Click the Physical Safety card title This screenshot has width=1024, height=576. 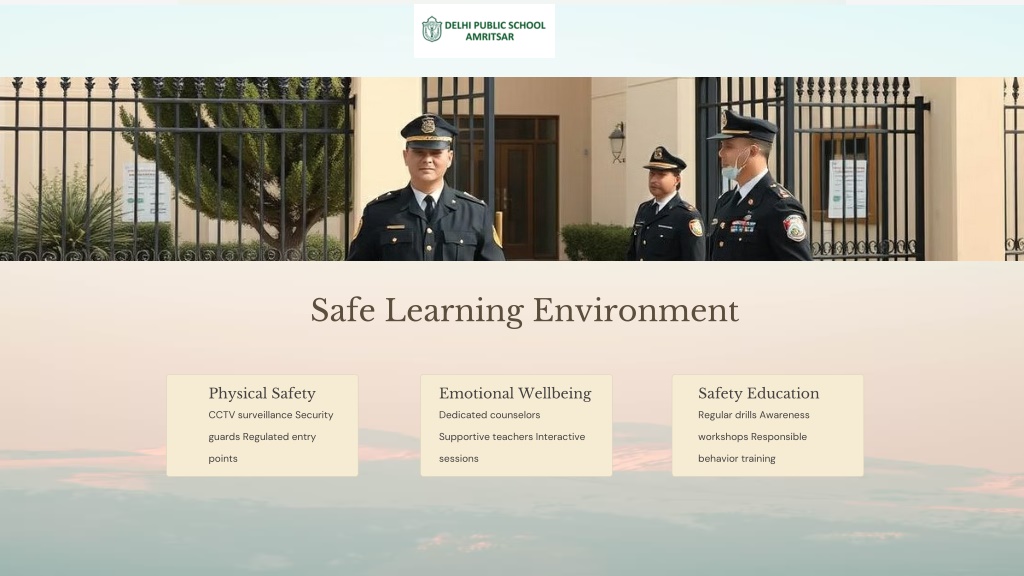262,393
